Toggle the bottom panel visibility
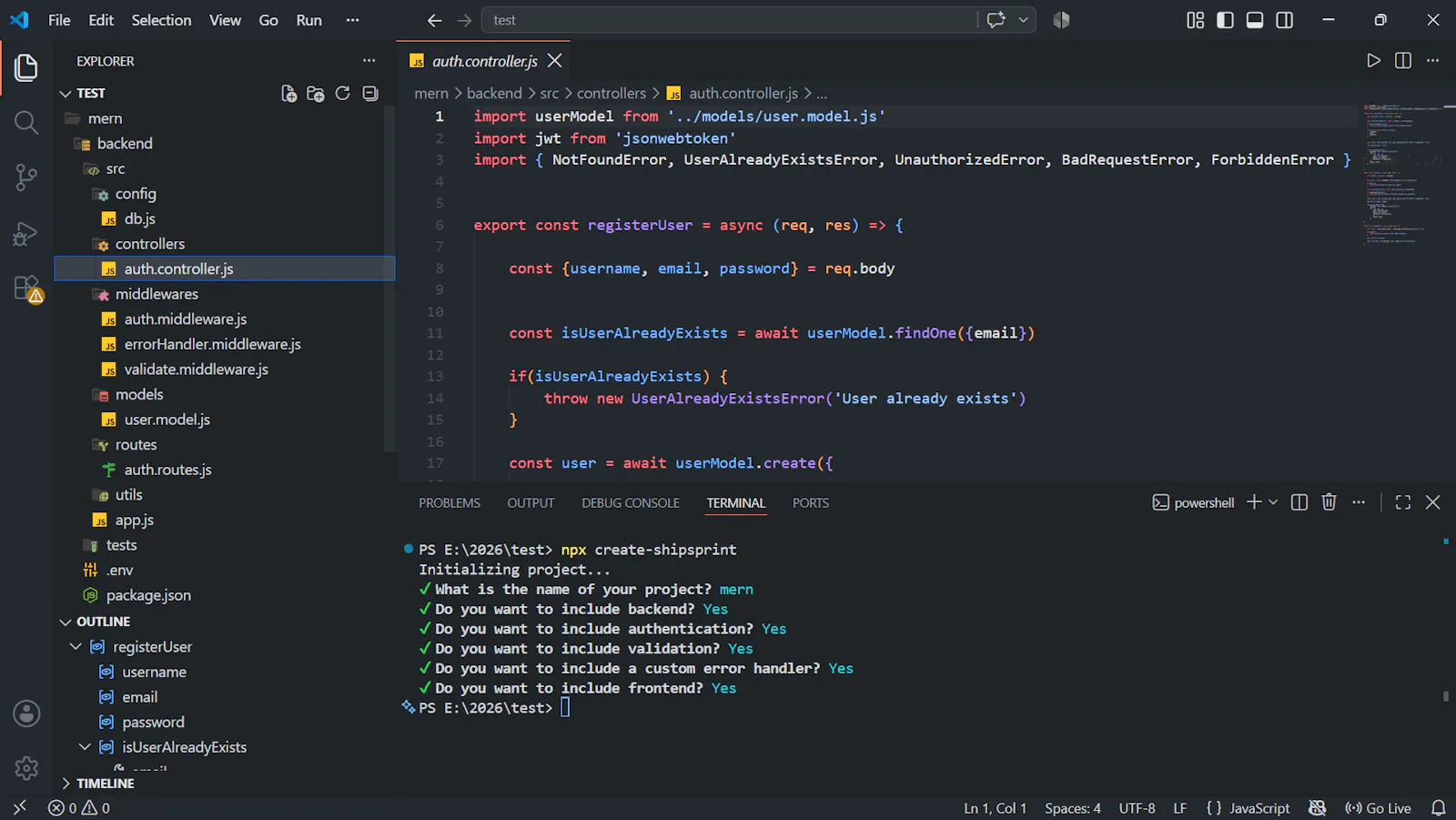1456x820 pixels. tap(1255, 20)
